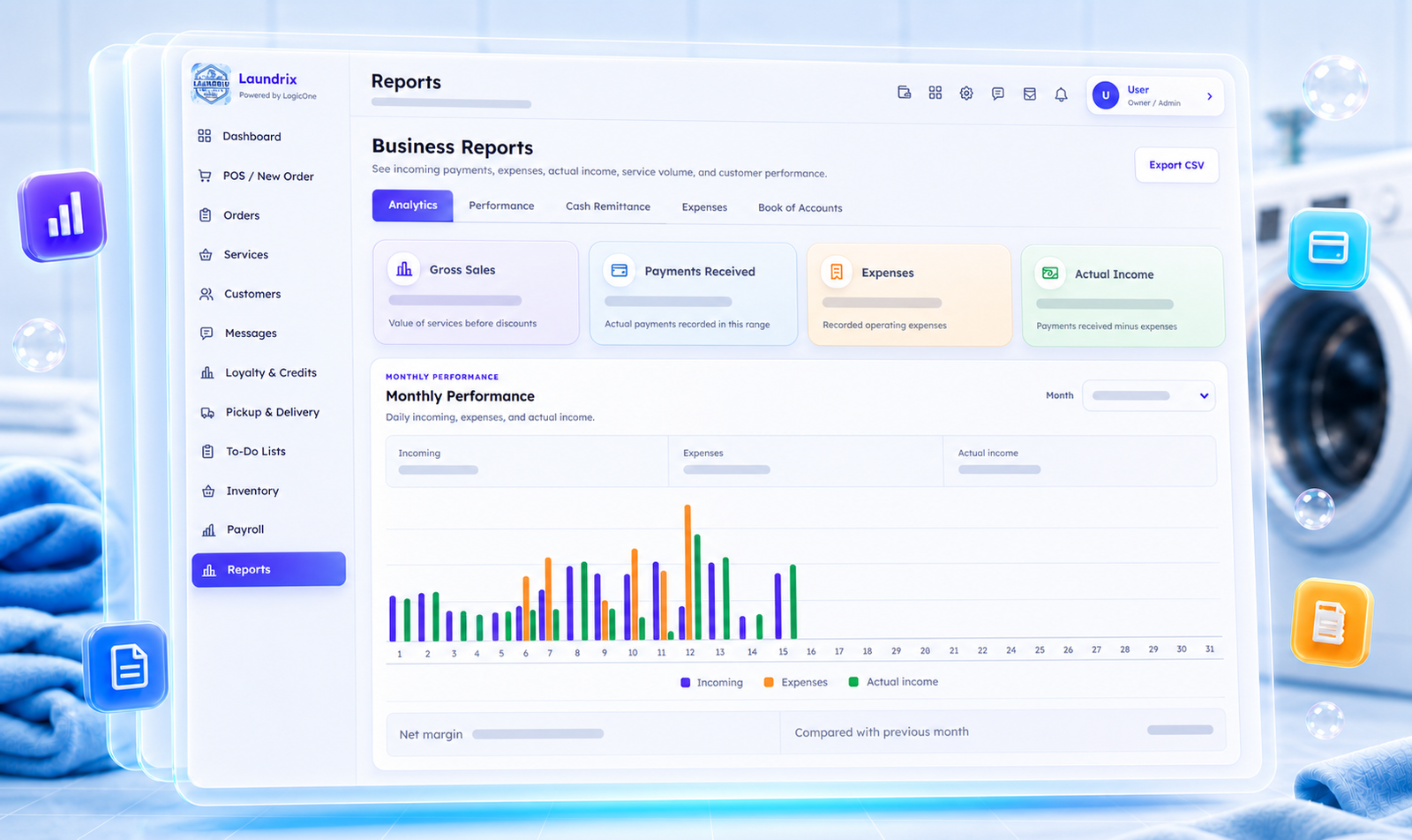
Task: Click the Expenses summary card icon
Action: (837, 272)
